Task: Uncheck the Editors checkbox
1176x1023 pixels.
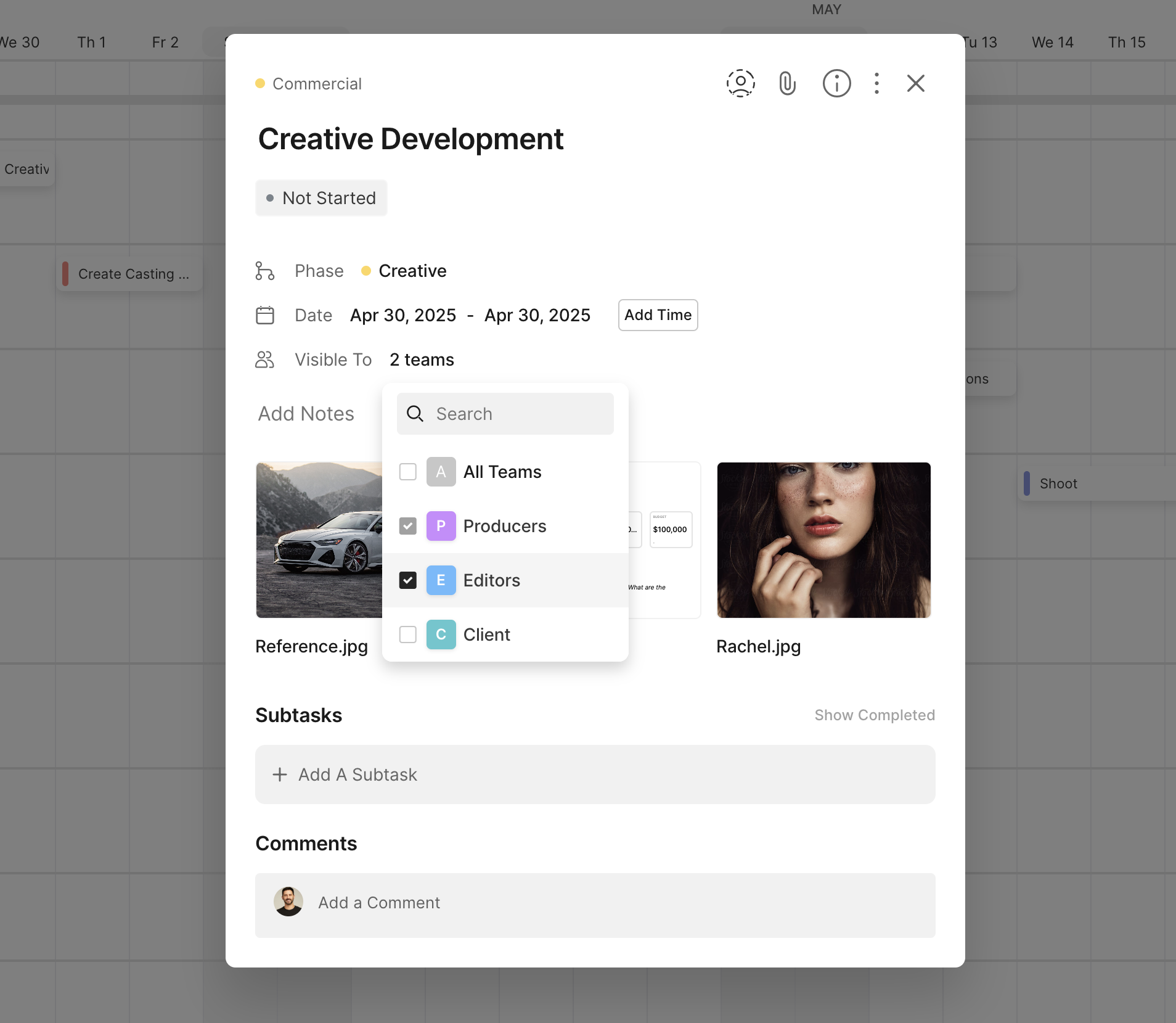Action: [x=408, y=580]
